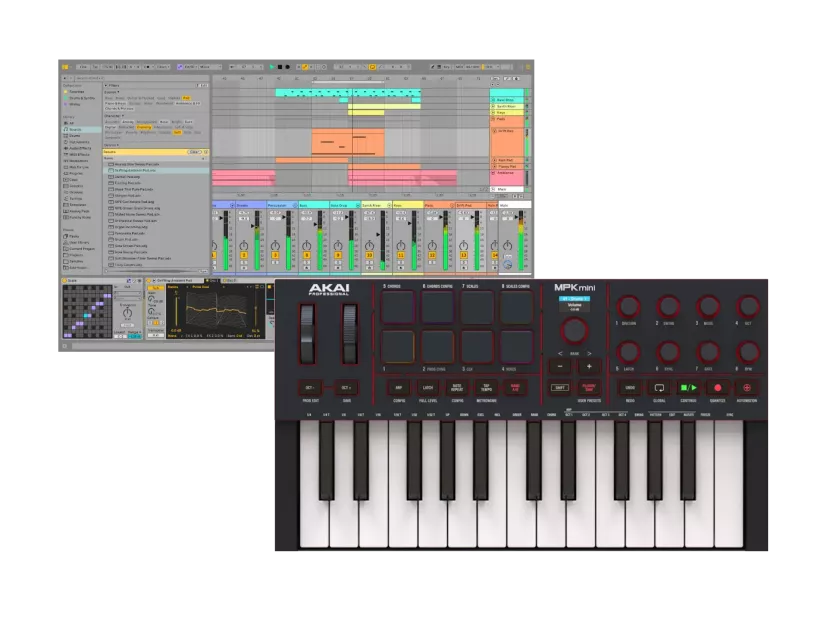The width and height of the screenshot is (833, 625).
Task: Deactivate the Drift Pad track activator
Action: pos(463,255)
